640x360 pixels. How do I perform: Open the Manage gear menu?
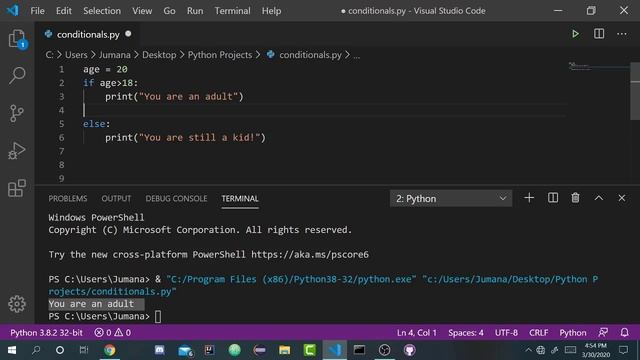click(17, 304)
